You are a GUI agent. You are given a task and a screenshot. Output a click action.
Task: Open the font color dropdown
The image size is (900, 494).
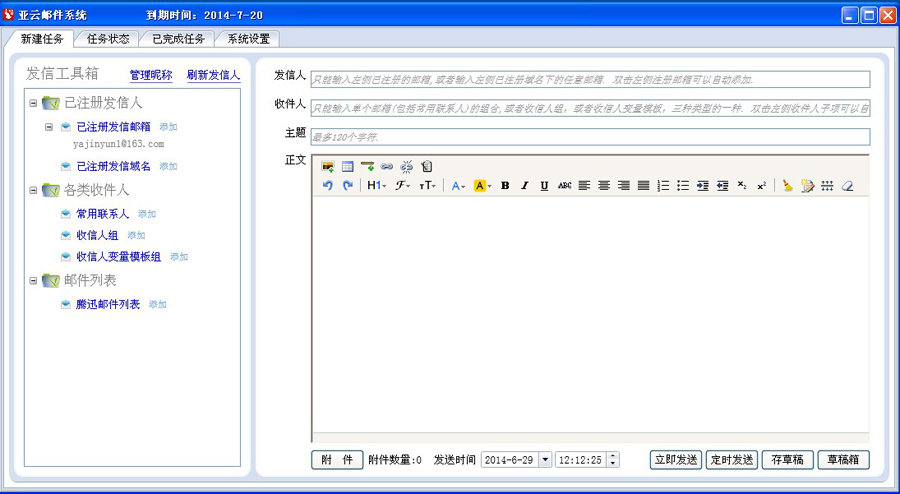[x=458, y=186]
